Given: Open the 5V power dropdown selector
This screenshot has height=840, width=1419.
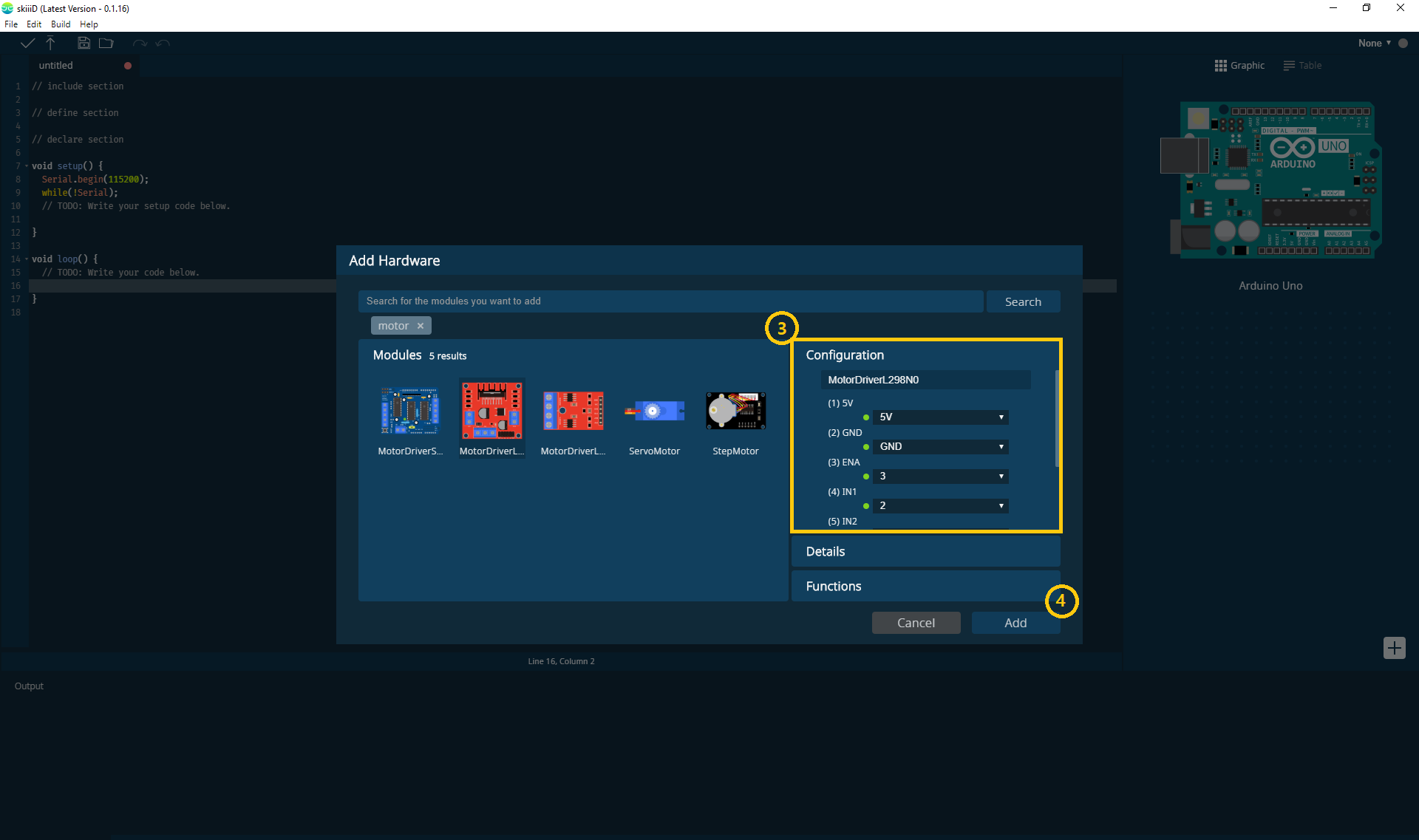Looking at the screenshot, I should tap(940, 417).
